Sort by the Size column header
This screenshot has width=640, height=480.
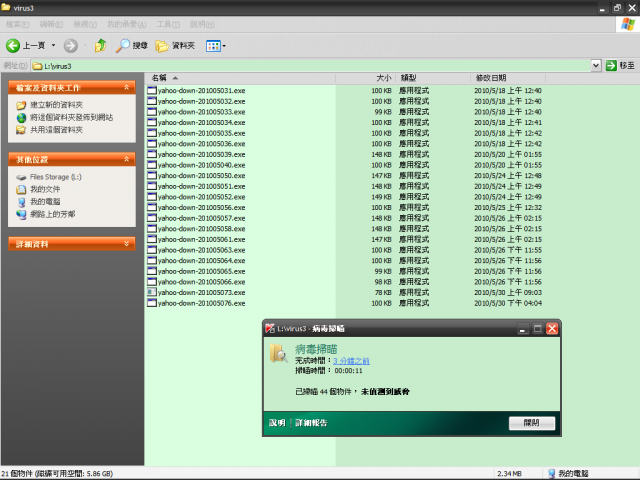click(x=365, y=78)
